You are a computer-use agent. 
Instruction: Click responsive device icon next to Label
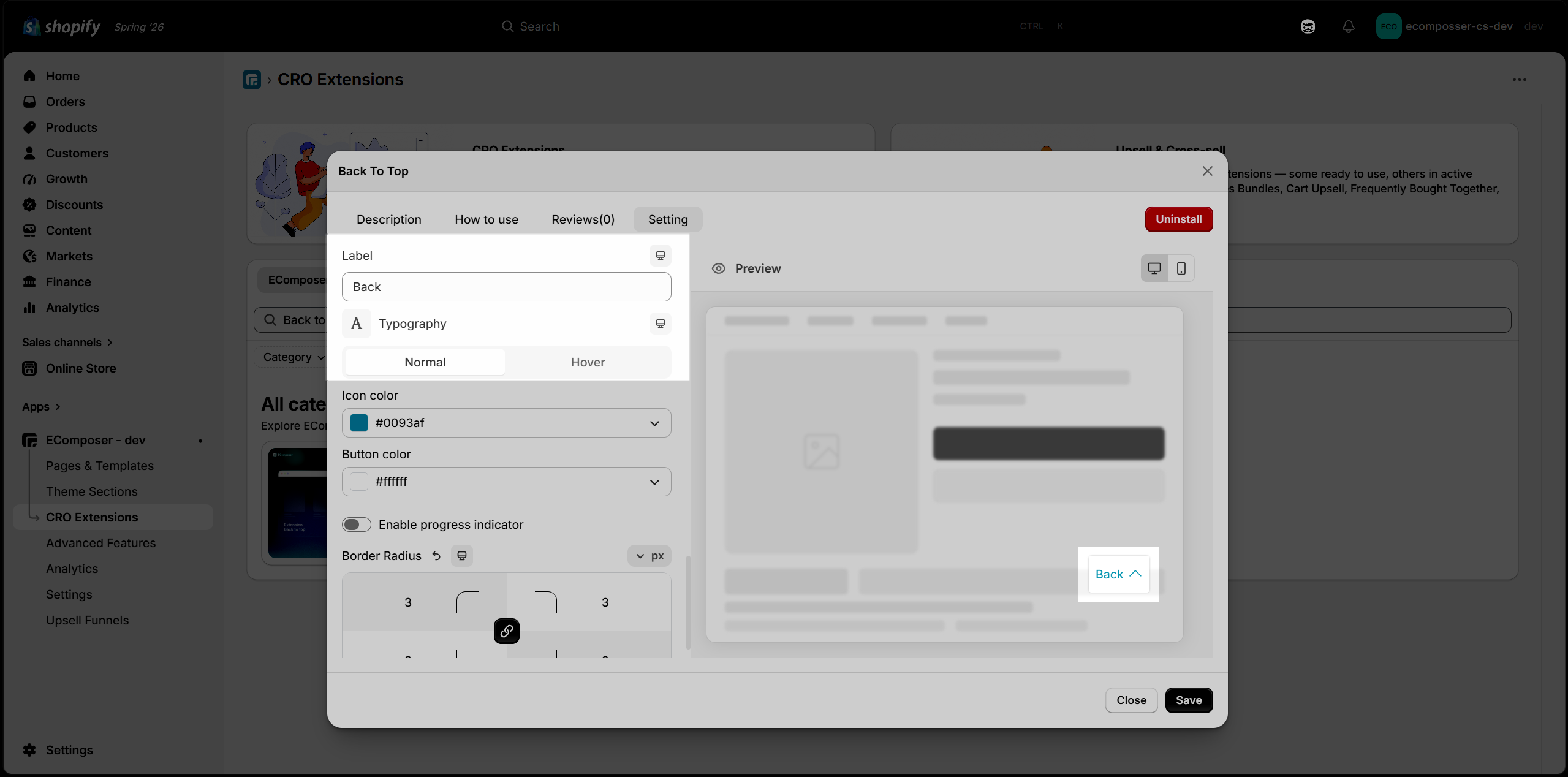tap(661, 256)
